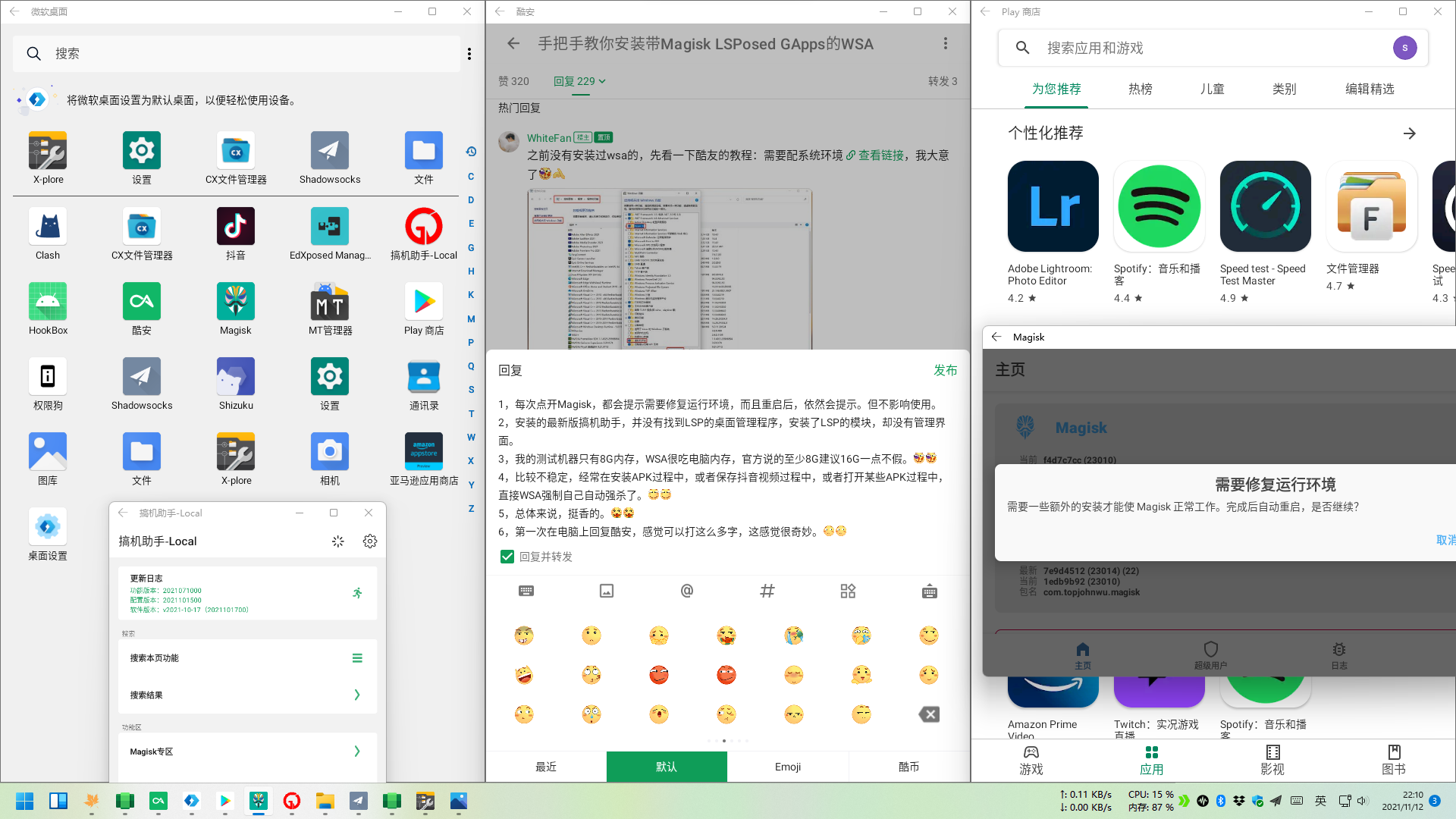
Task: Open the 查看链接 link in the comment
Action: click(880, 155)
